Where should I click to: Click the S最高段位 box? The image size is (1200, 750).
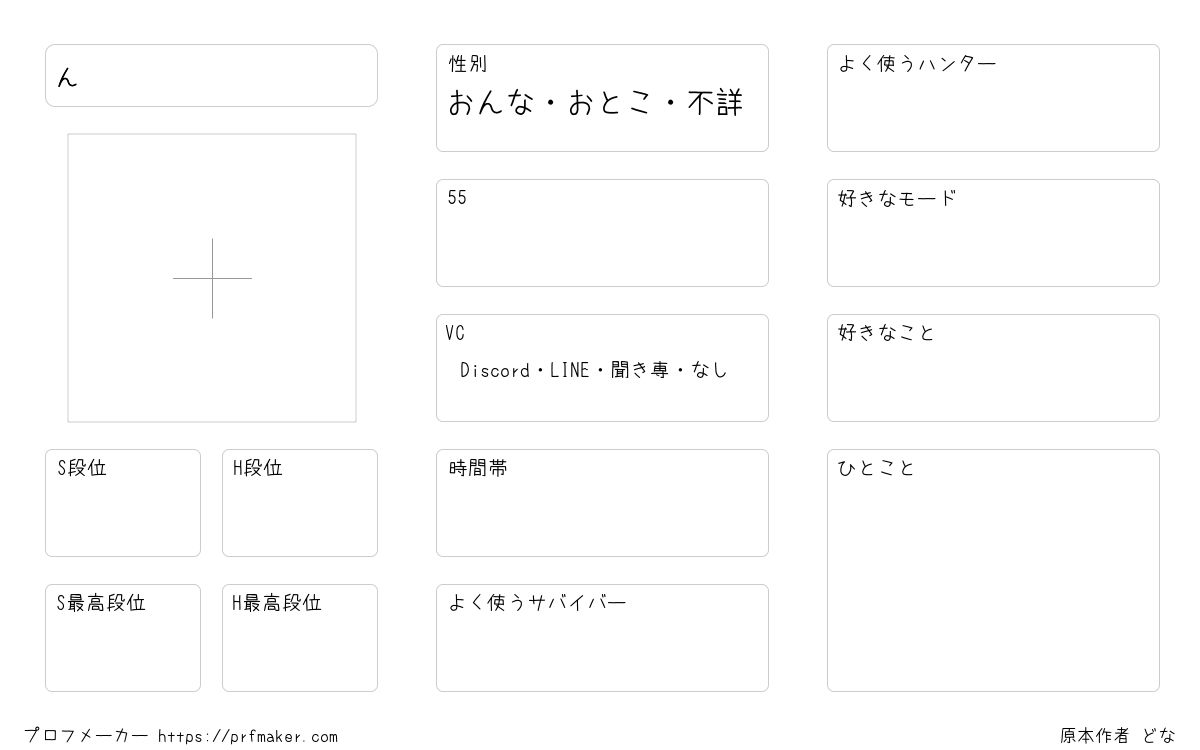(123, 638)
